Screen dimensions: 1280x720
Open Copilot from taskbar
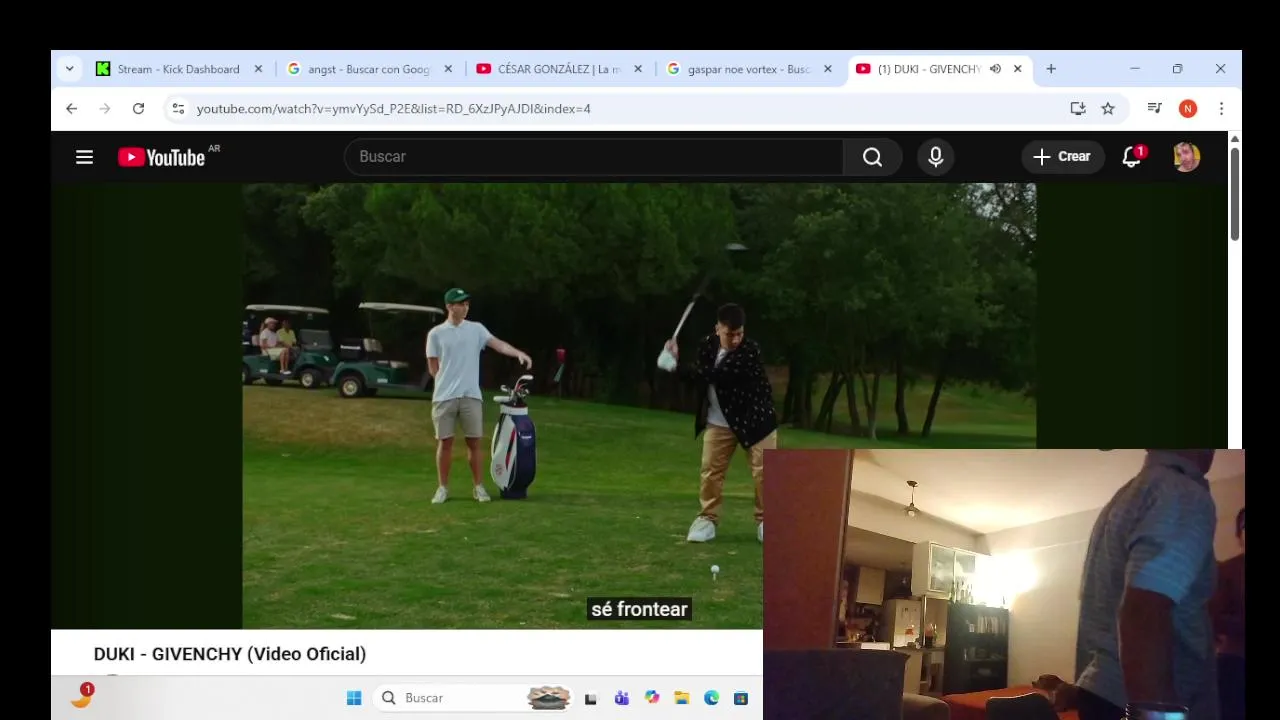(652, 698)
